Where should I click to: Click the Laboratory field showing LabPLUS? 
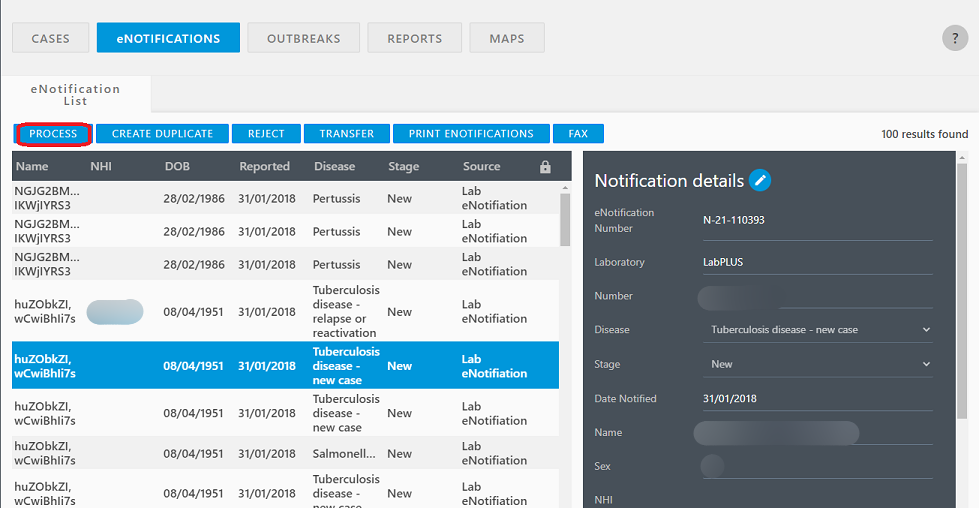point(818,262)
